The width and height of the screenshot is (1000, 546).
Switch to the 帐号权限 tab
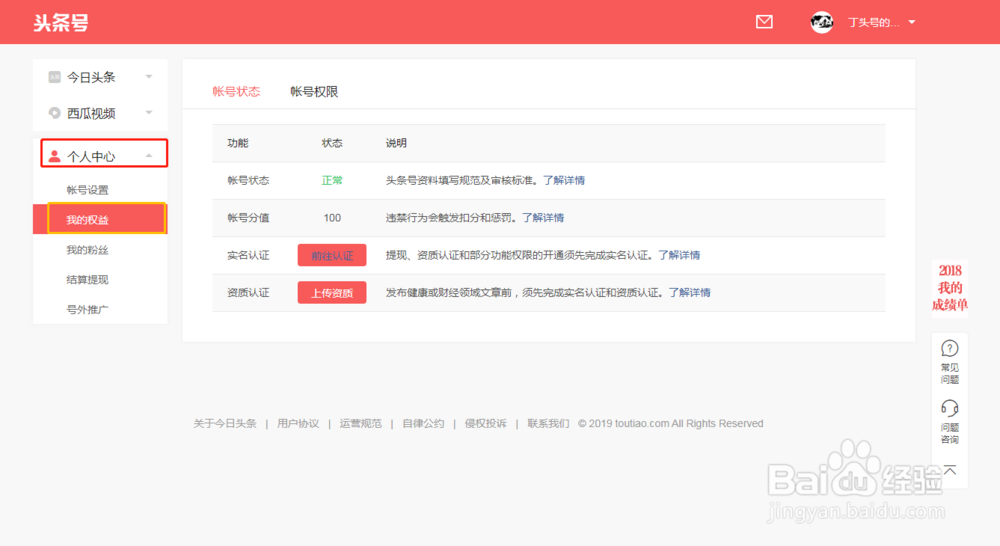click(x=314, y=92)
